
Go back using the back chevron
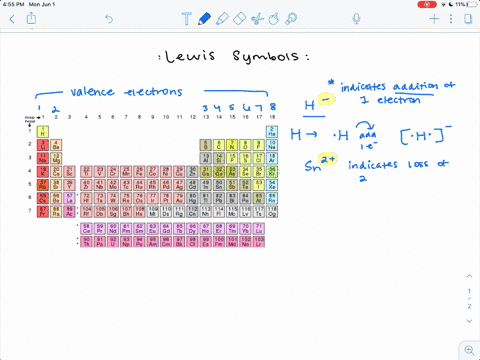12,19
